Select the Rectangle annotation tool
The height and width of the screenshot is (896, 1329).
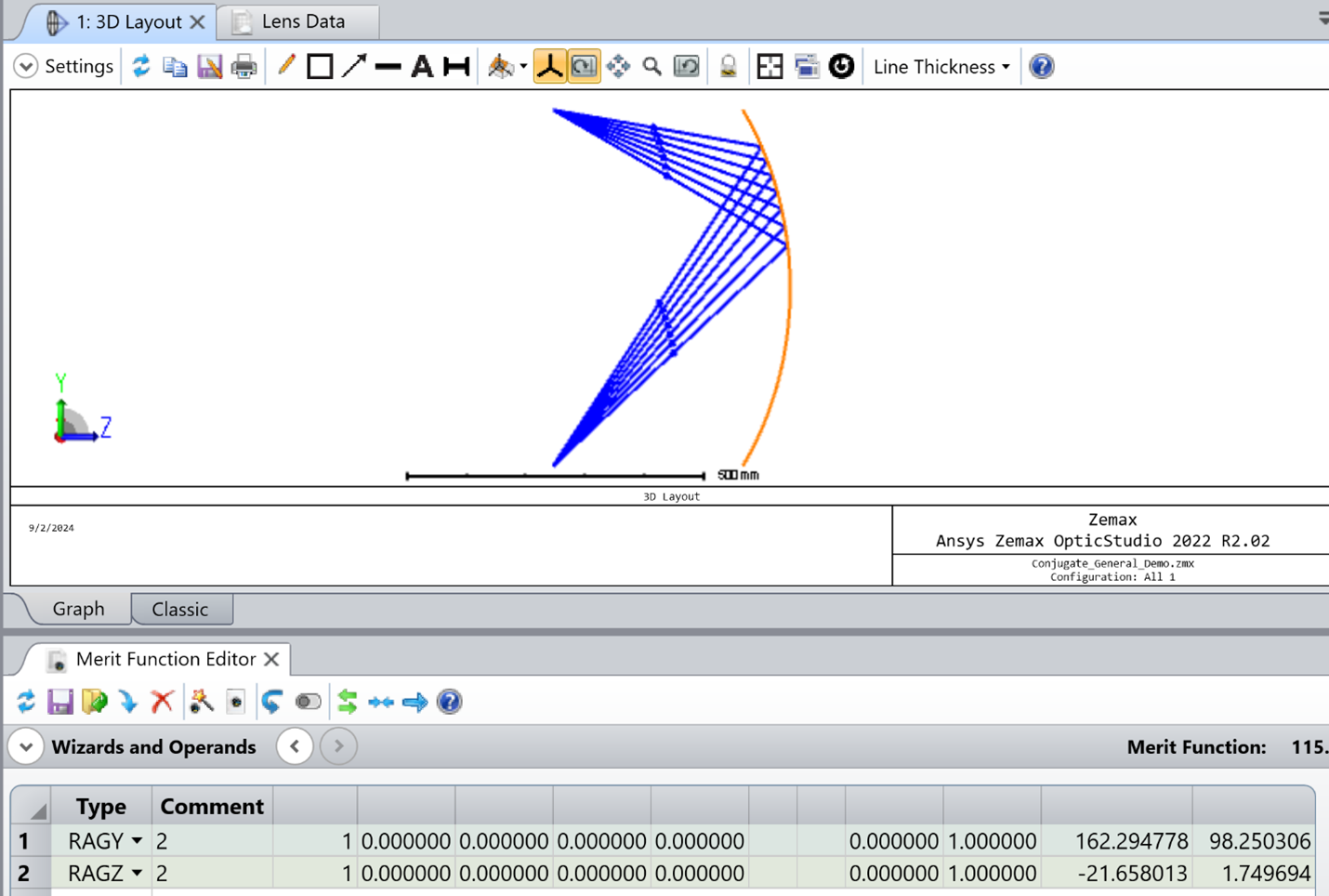pyautogui.click(x=320, y=66)
